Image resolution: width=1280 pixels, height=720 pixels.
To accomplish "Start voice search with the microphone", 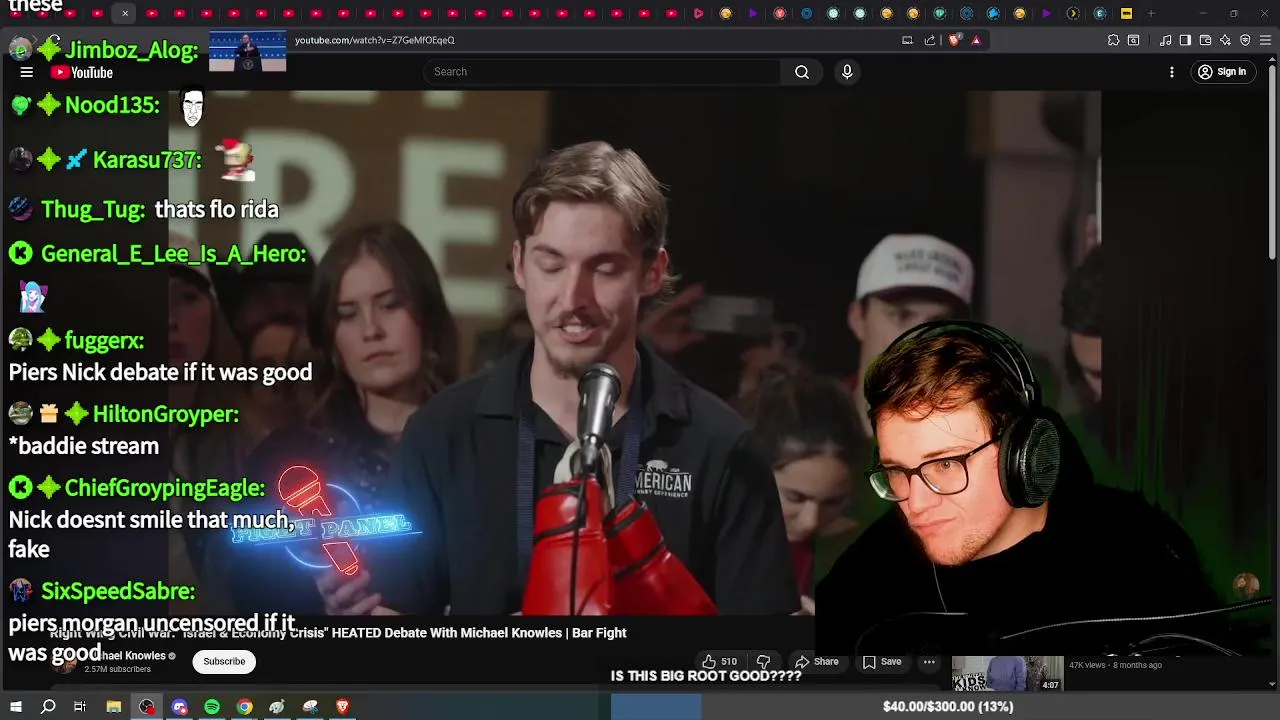I will (x=847, y=72).
